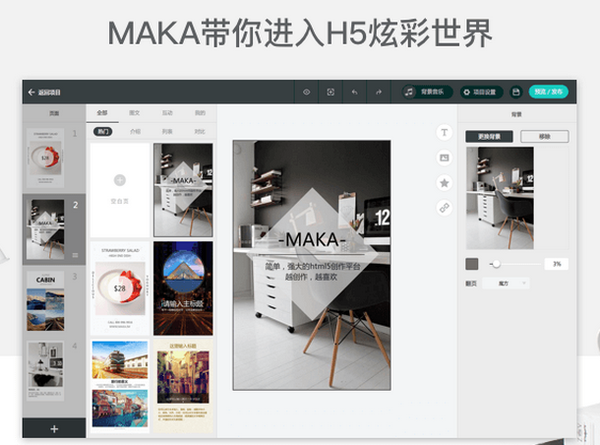Select the 对比 filter category
600x445 pixels.
[200, 132]
